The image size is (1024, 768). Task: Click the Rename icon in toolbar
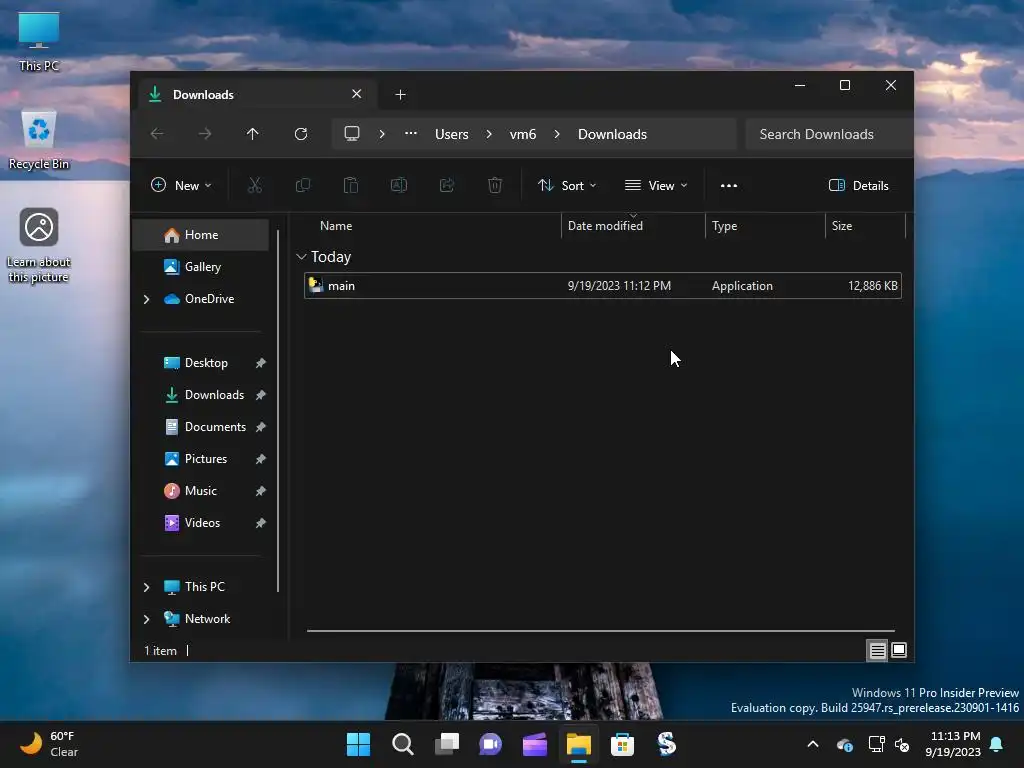point(398,185)
